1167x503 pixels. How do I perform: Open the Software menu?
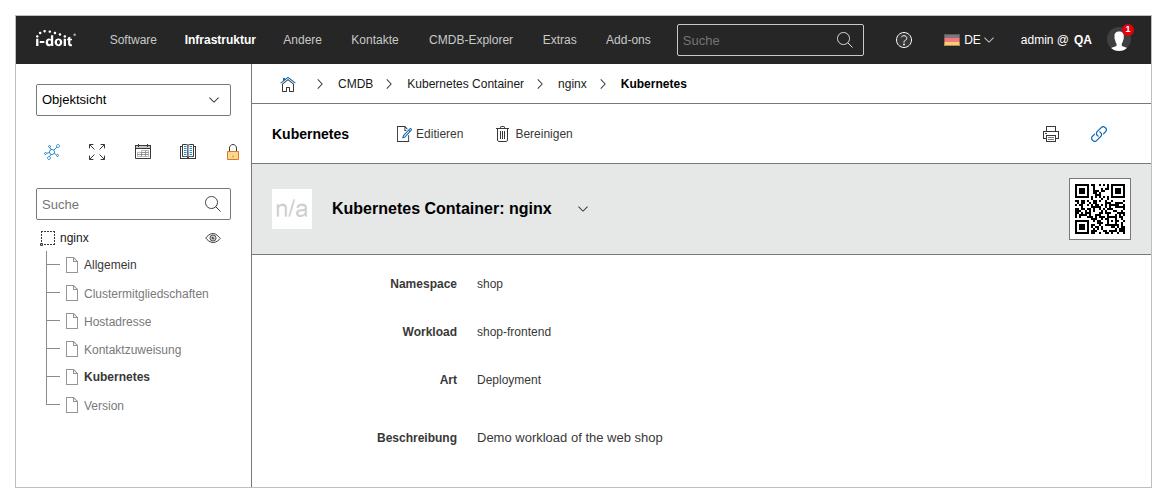(x=133, y=40)
